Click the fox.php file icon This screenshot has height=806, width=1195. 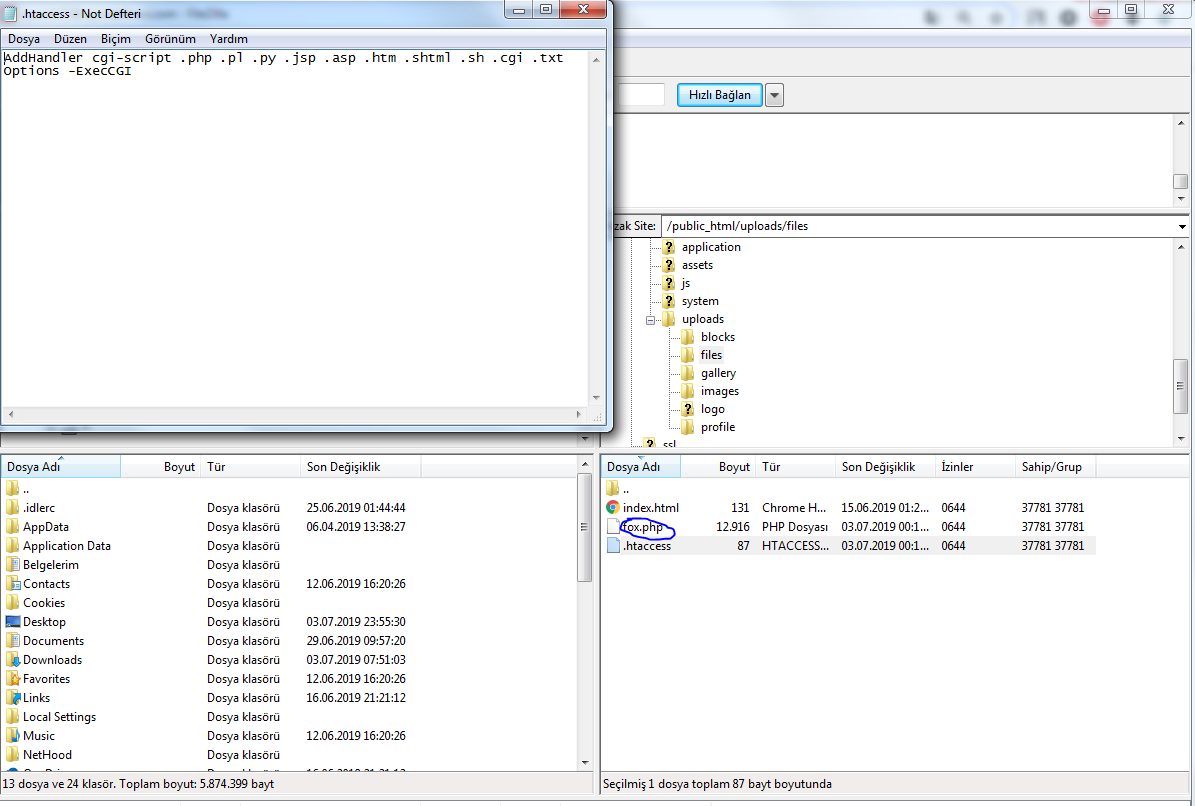613,526
